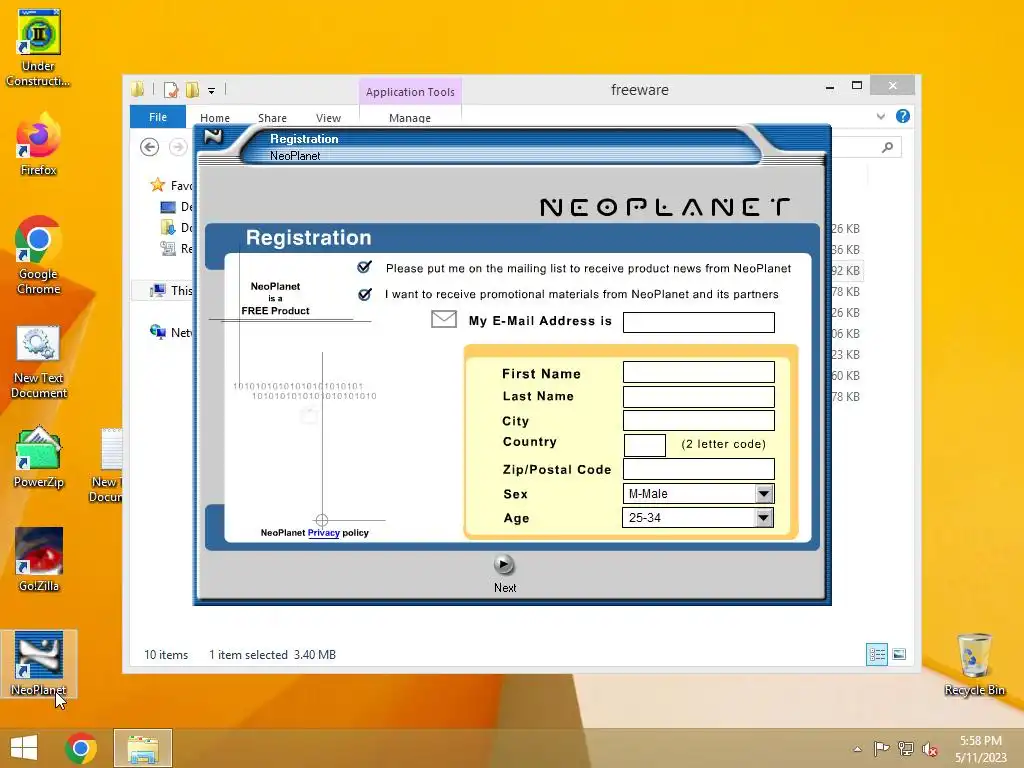Show hidden tray icons arrow
The height and width of the screenshot is (768, 1024).
click(857, 749)
